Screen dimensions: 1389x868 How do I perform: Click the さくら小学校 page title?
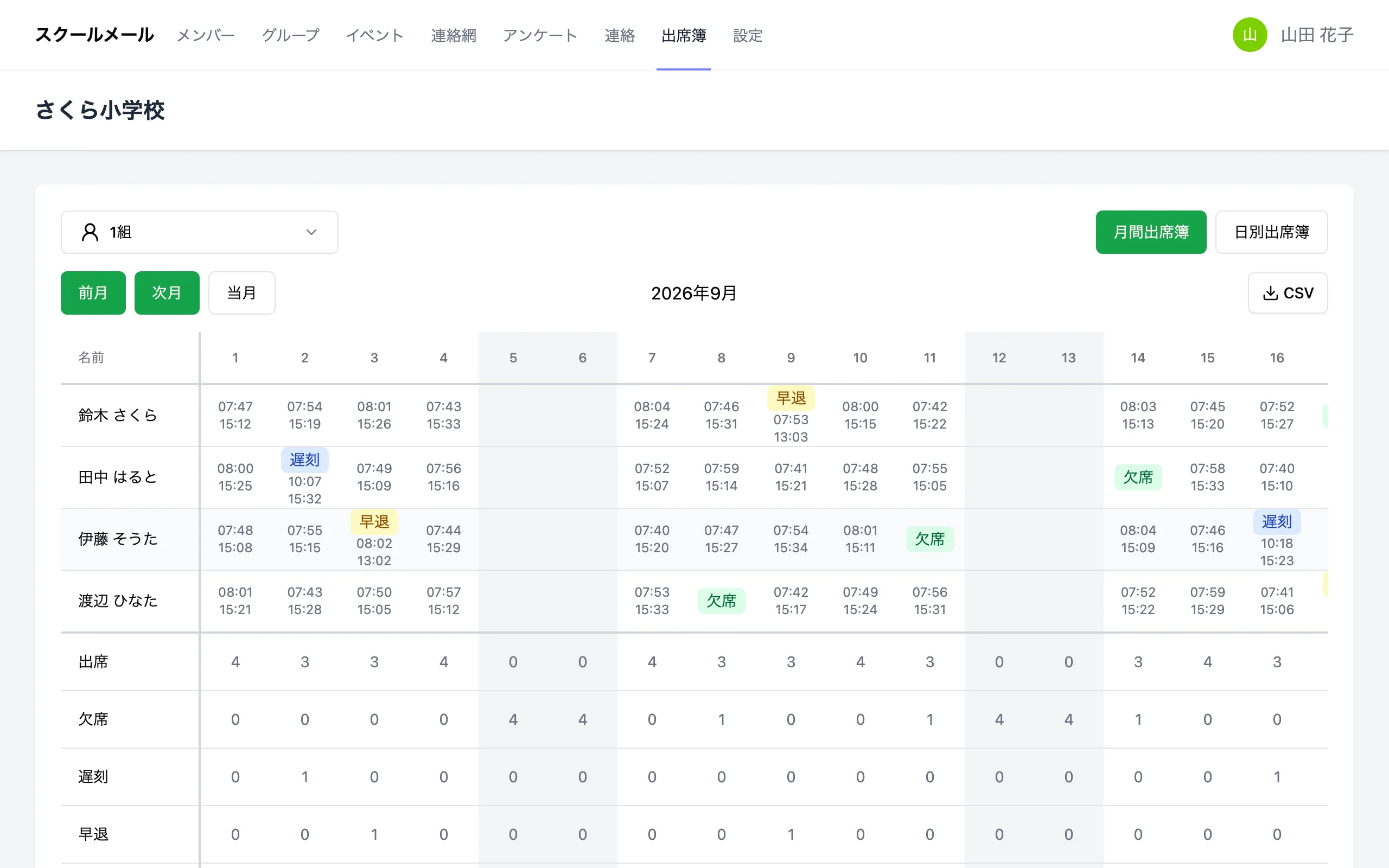pyautogui.click(x=100, y=110)
